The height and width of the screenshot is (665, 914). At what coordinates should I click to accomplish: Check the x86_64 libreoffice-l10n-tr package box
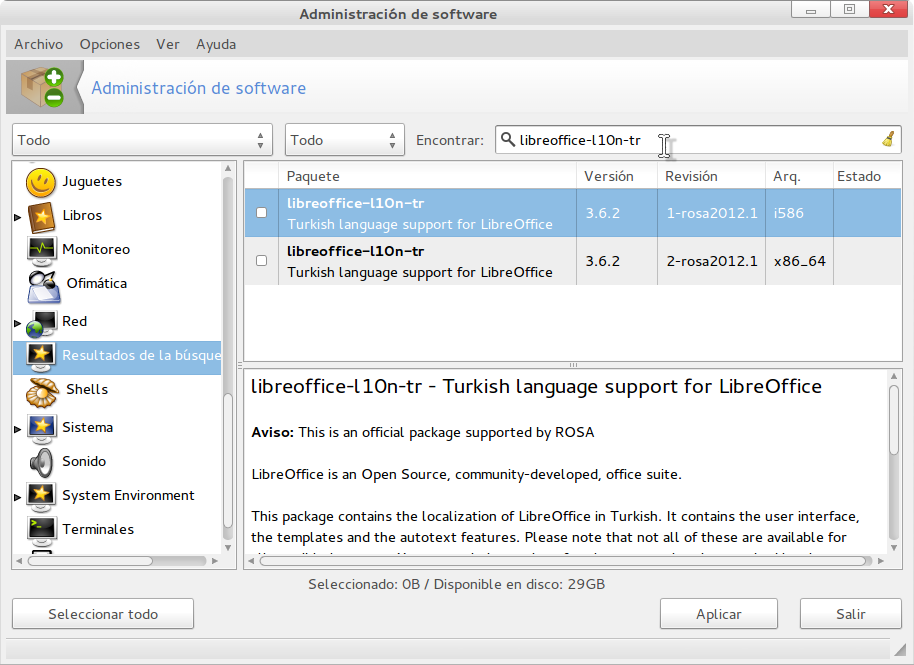pos(262,261)
